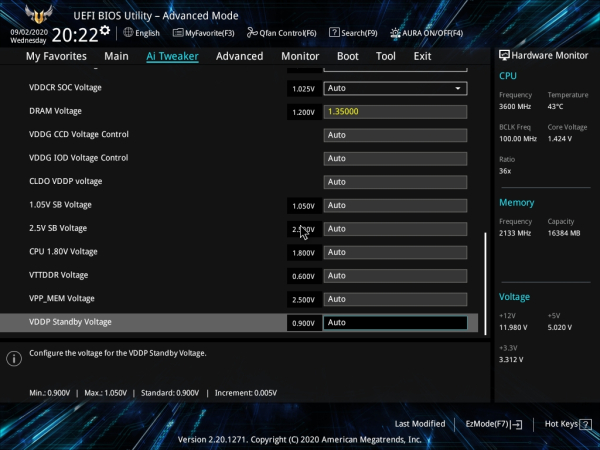Screen dimensions: 600x450
Task: Click the settings gear beside the clock
Action: [105, 31]
